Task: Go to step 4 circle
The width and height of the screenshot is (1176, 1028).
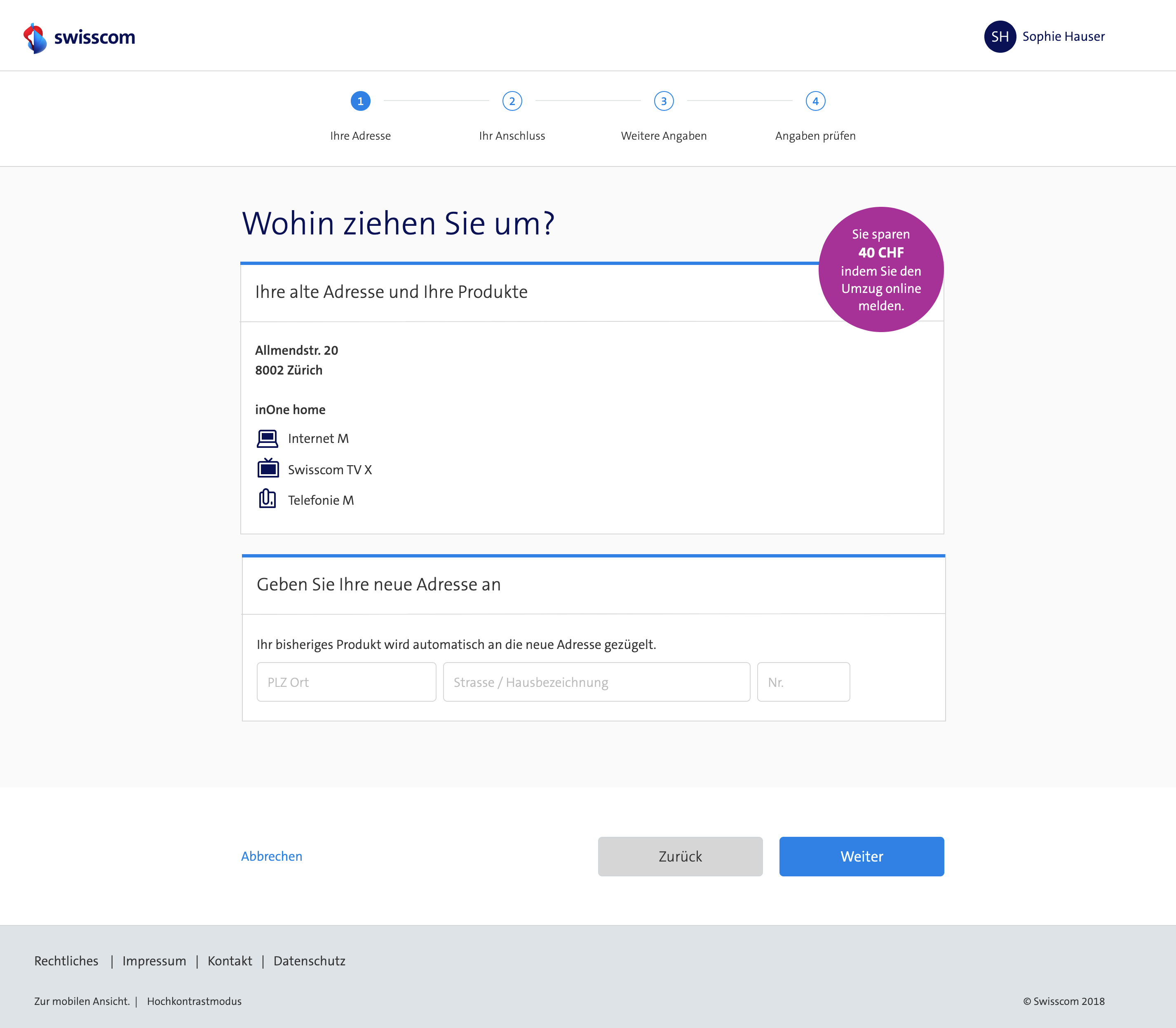Action: click(815, 101)
